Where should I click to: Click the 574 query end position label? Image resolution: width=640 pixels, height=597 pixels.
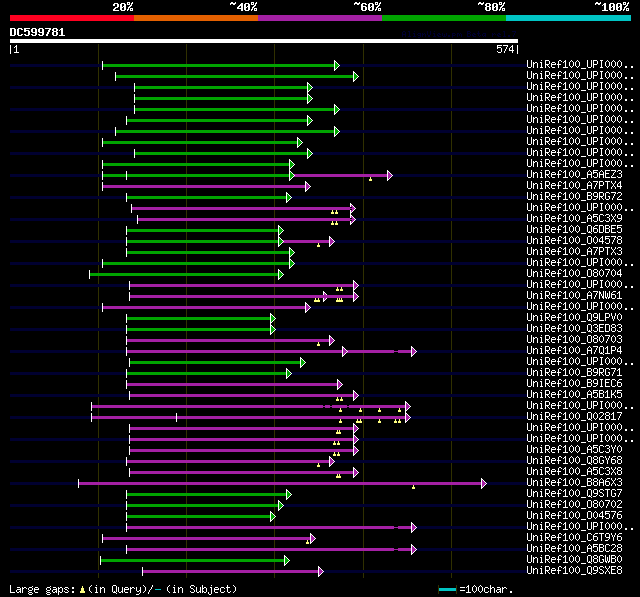[505, 49]
